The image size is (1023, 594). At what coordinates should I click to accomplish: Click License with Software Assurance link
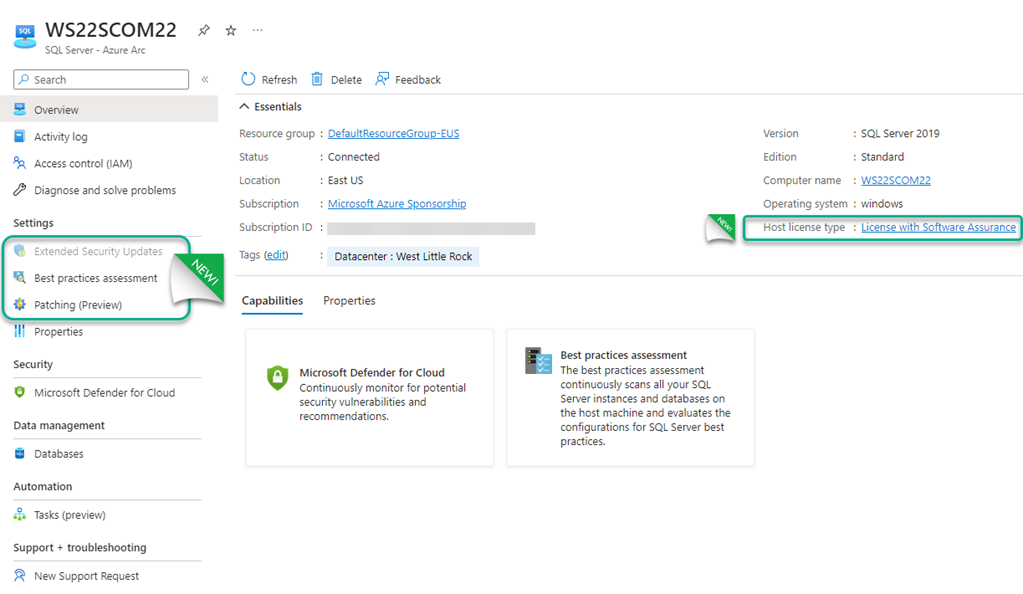(938, 228)
